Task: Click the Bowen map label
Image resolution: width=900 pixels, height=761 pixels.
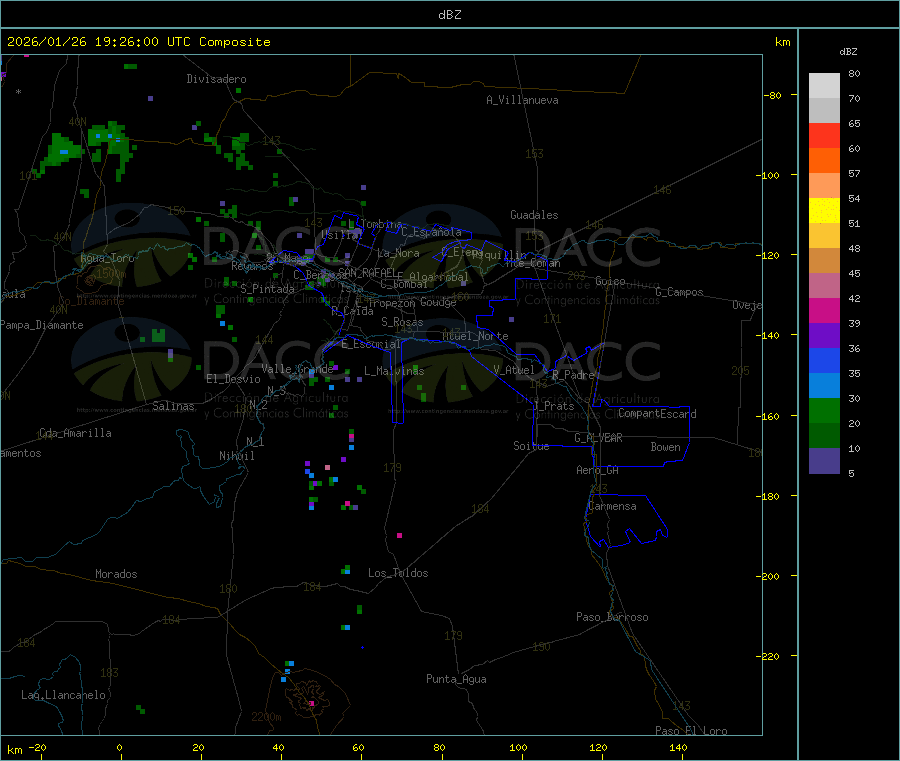Action: 665,447
